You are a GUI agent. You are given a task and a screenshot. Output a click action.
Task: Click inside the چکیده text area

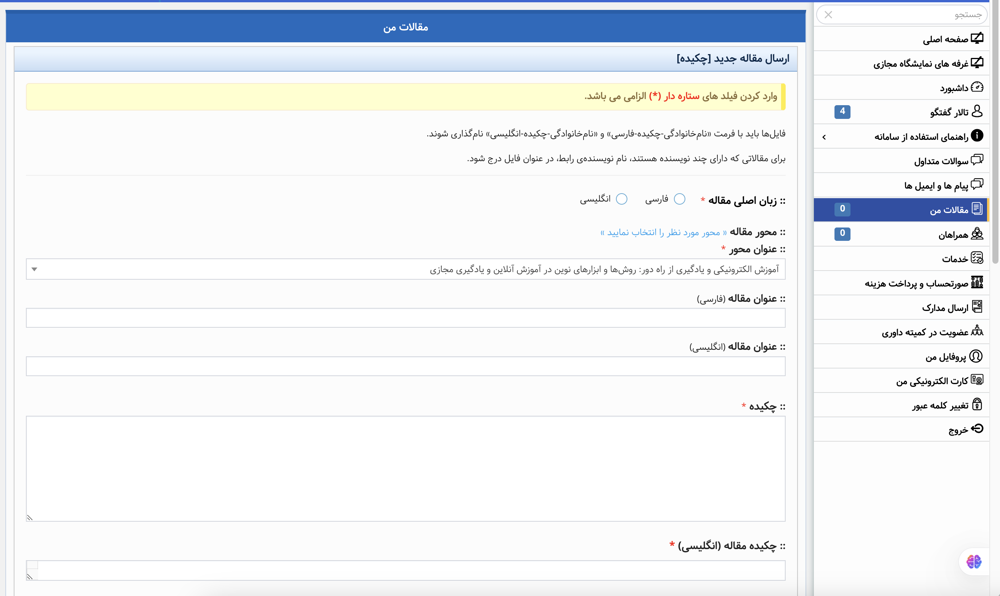coord(406,469)
